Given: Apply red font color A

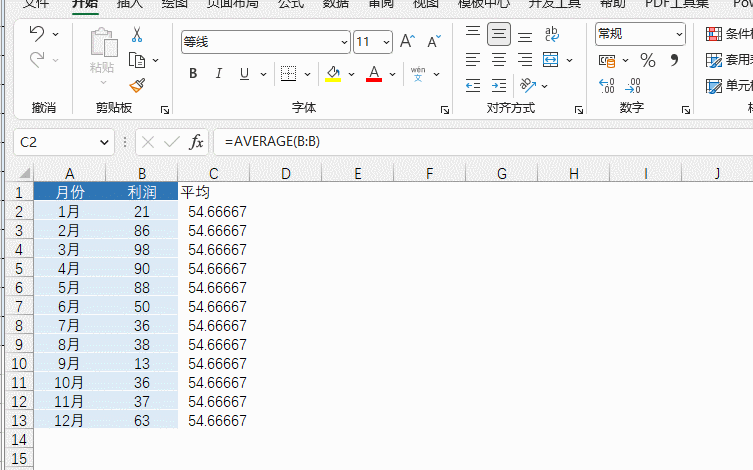Looking at the screenshot, I should [374, 73].
